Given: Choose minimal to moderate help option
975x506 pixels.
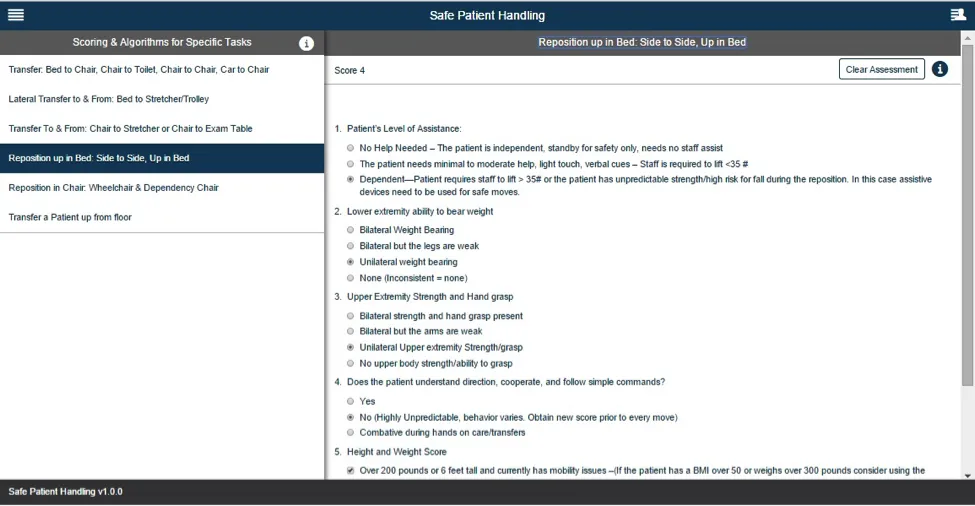Looking at the screenshot, I should [351, 164].
